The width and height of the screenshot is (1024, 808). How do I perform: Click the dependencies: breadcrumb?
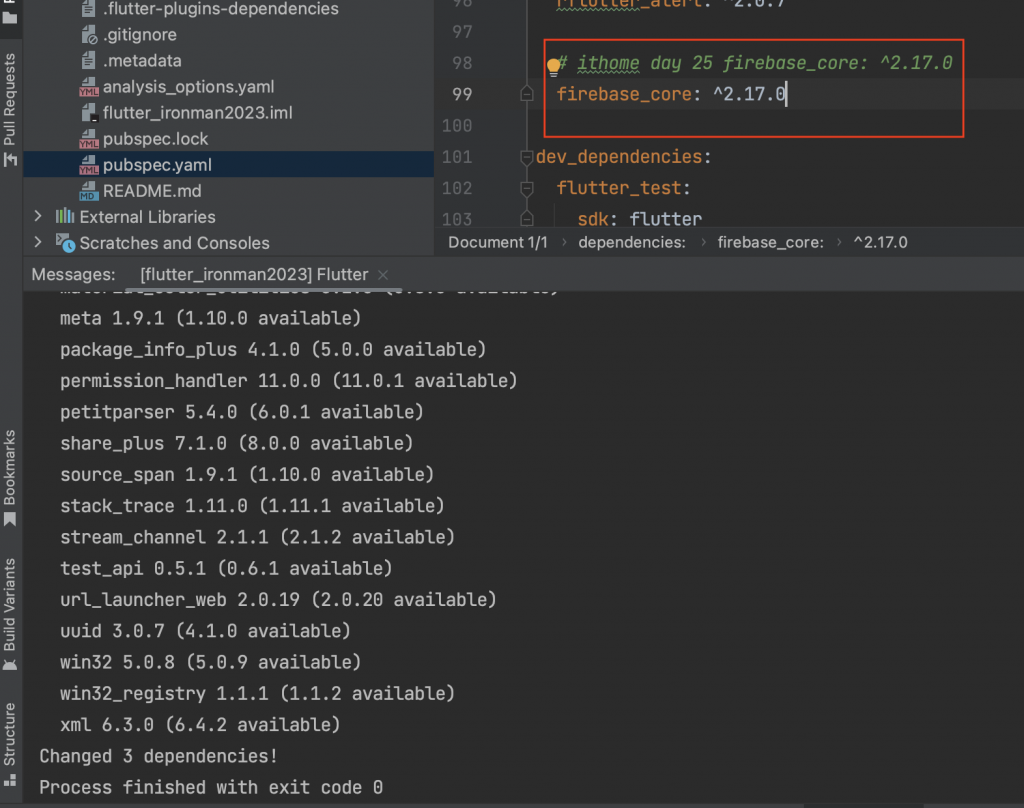click(632, 242)
